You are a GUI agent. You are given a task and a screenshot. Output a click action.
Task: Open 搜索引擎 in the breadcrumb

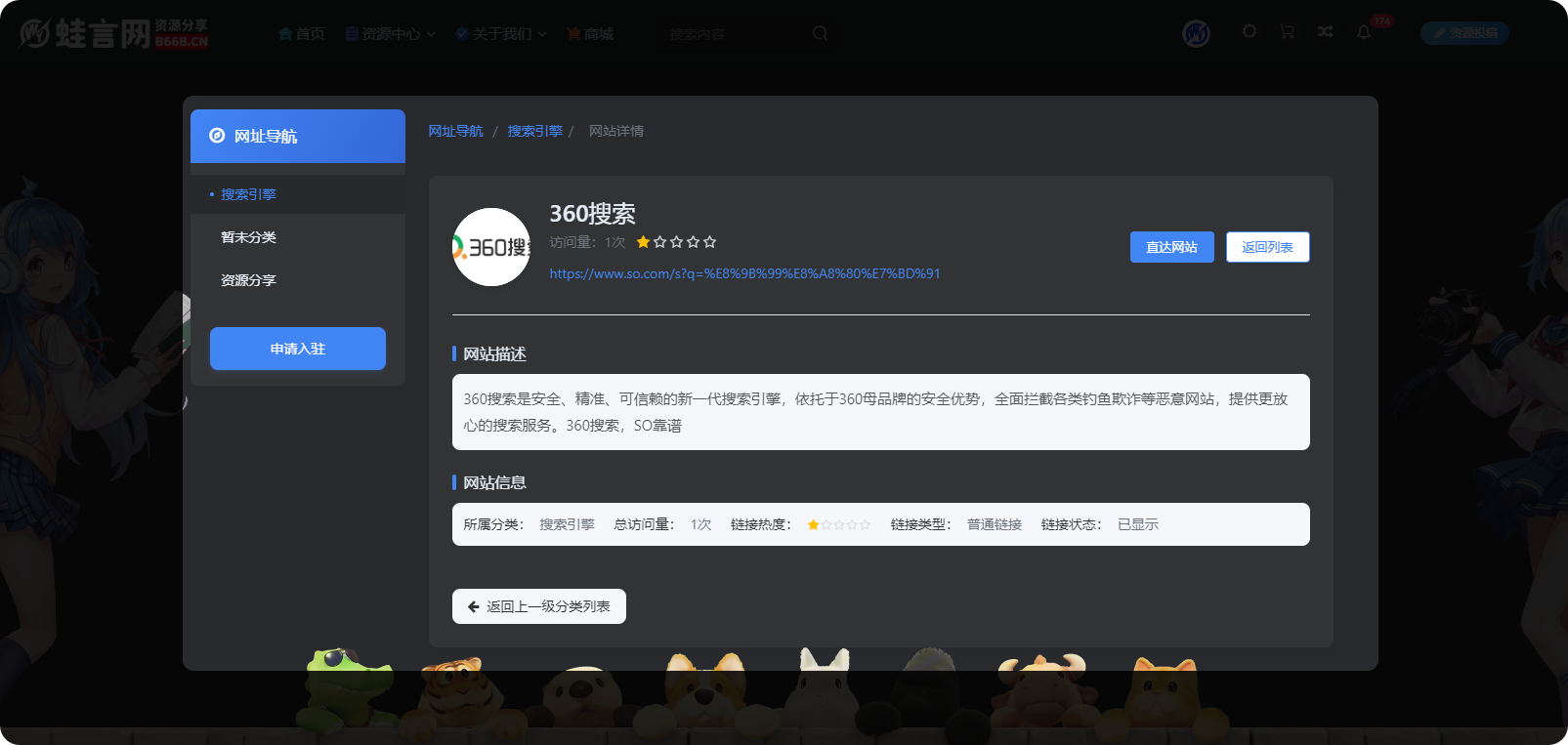pos(534,131)
